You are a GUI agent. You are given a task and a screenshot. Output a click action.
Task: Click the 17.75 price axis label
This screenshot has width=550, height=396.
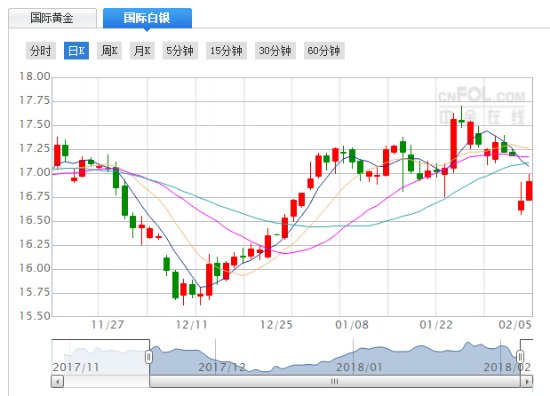click(x=35, y=101)
